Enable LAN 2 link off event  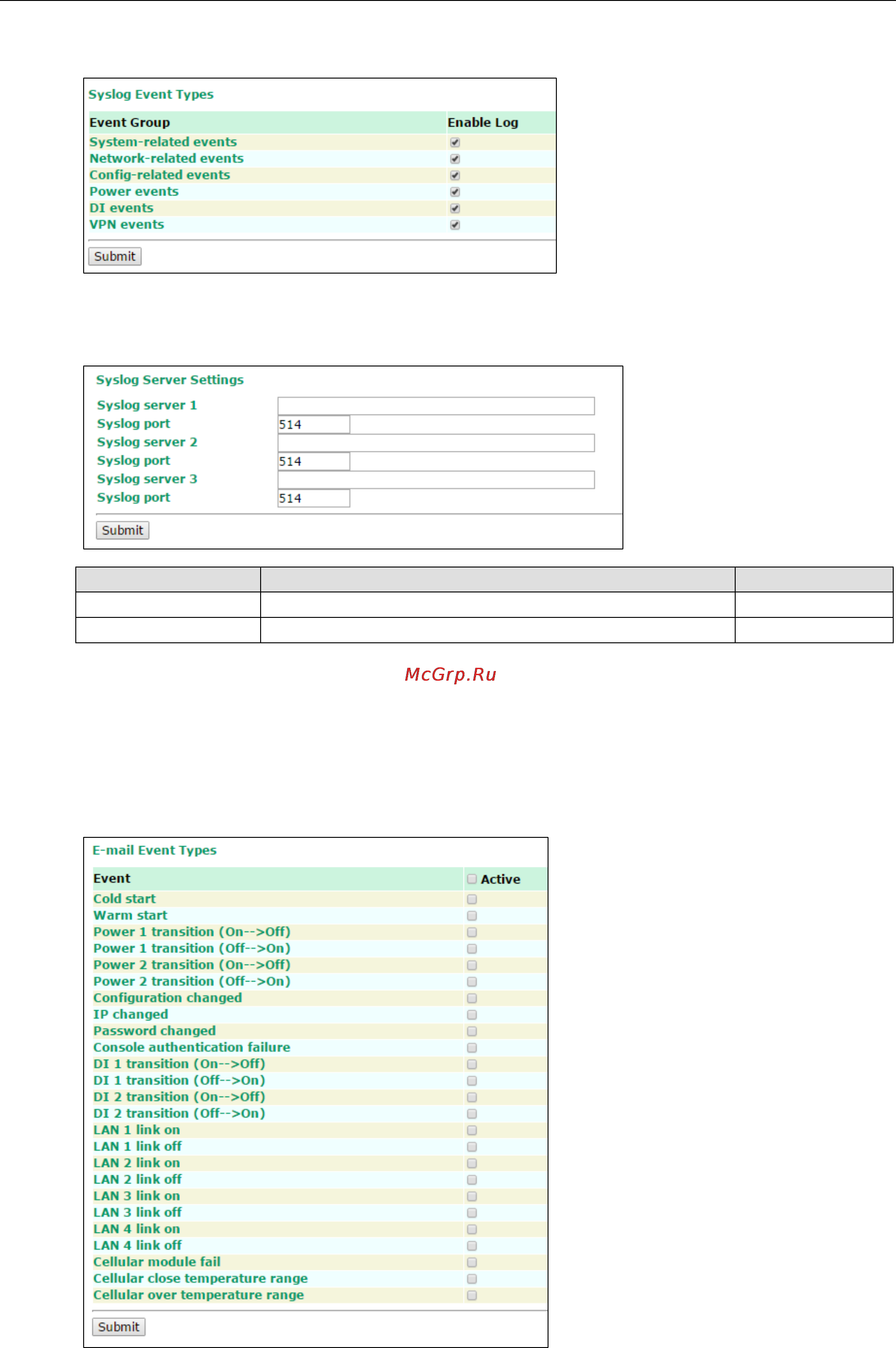point(472,1180)
